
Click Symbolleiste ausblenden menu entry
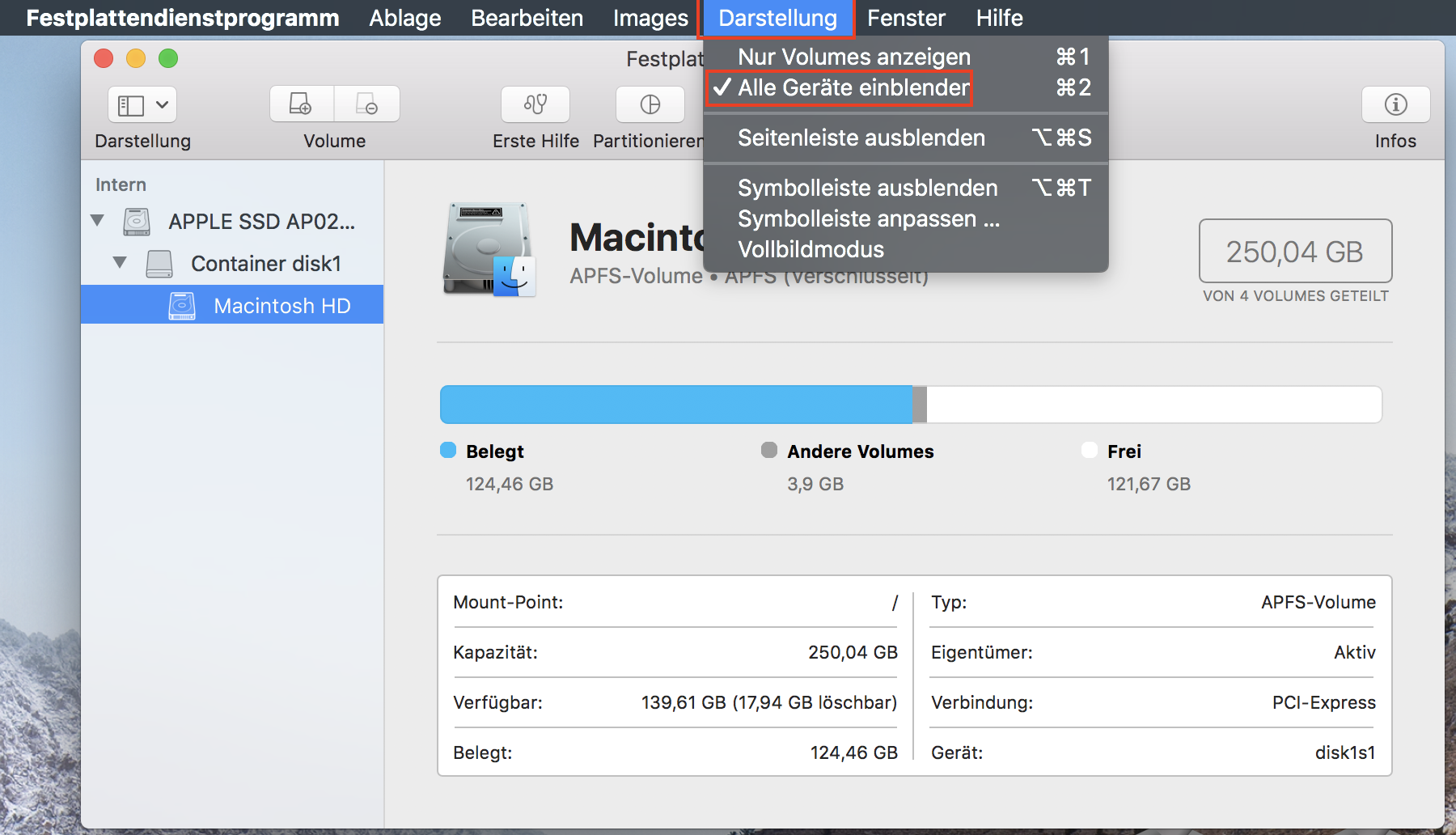click(x=867, y=188)
